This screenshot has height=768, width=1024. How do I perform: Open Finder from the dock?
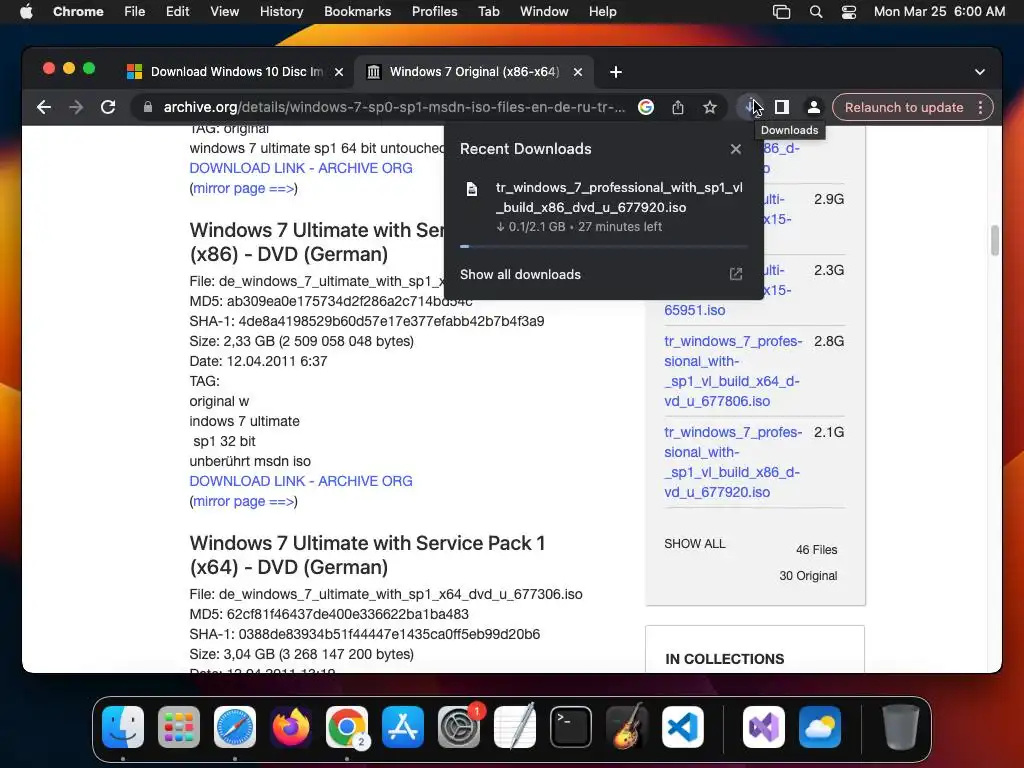point(123,727)
